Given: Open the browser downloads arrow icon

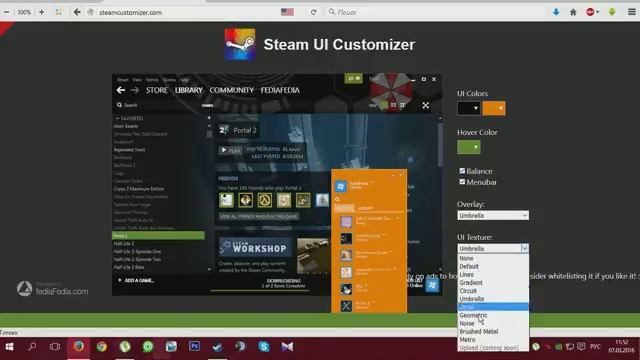Looking at the screenshot, I should [556, 12].
